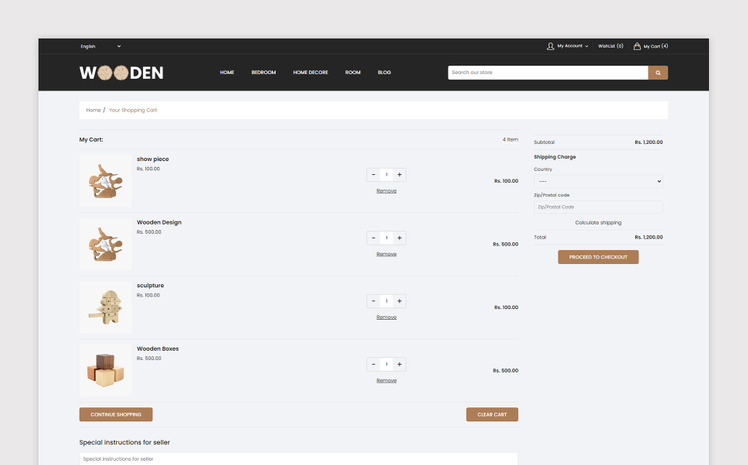Increase quantity of Wooden Boxes
The height and width of the screenshot is (465, 748).
click(x=399, y=364)
